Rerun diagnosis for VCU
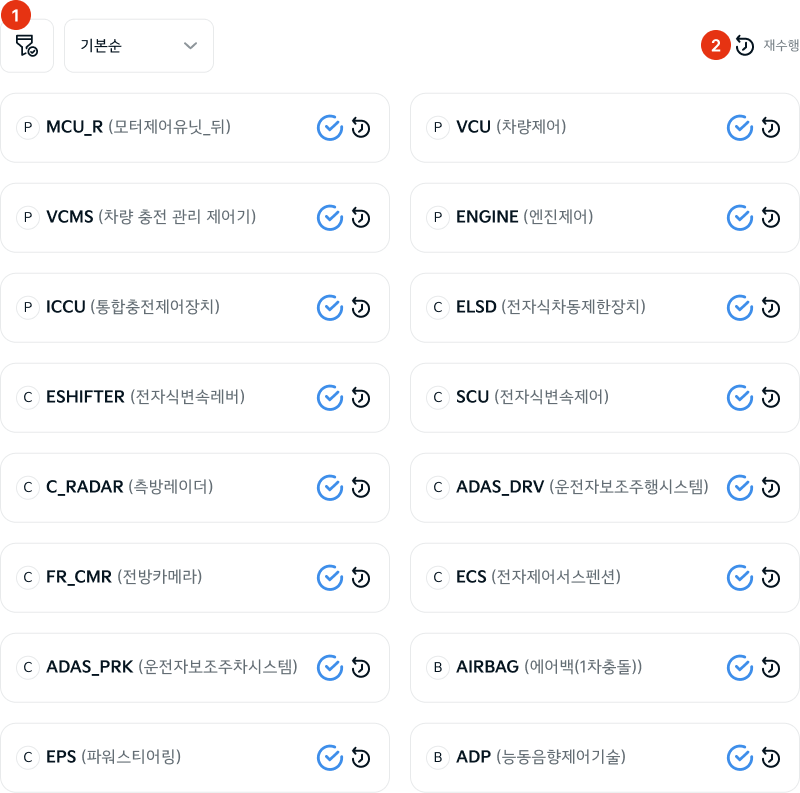Image resolution: width=800 pixels, height=793 pixels. tap(770, 128)
